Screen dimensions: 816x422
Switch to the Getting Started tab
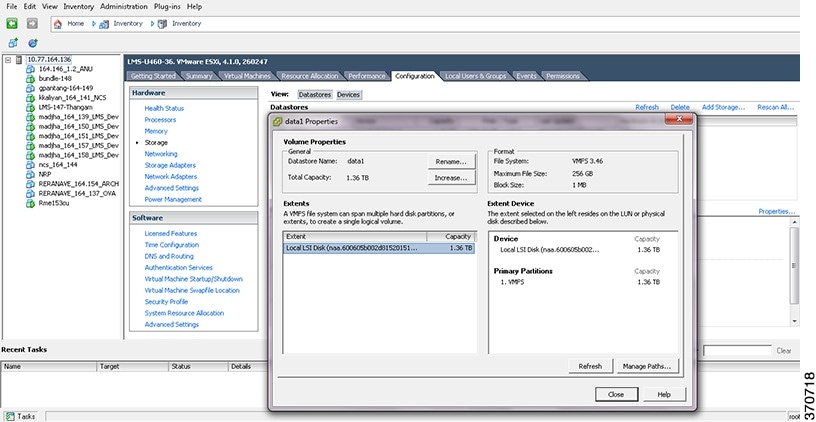153,76
